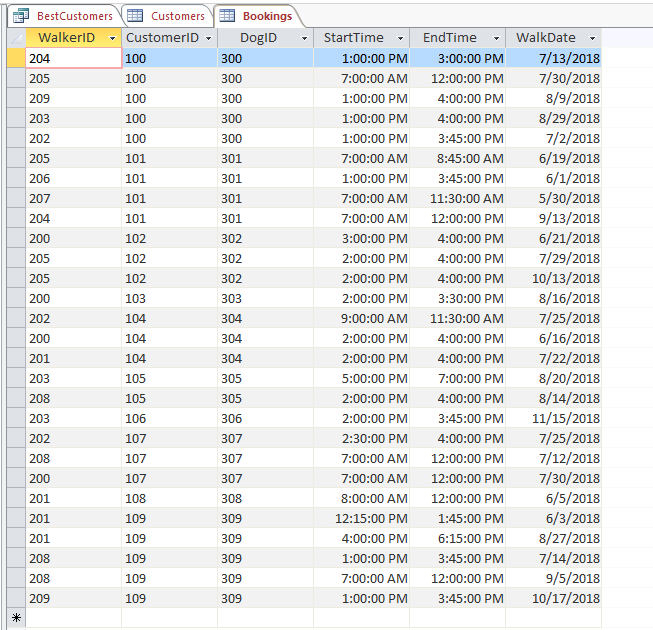Click the WalkDate cell 11/15/2018
Viewport: 653px width, 630px height.
(553, 418)
